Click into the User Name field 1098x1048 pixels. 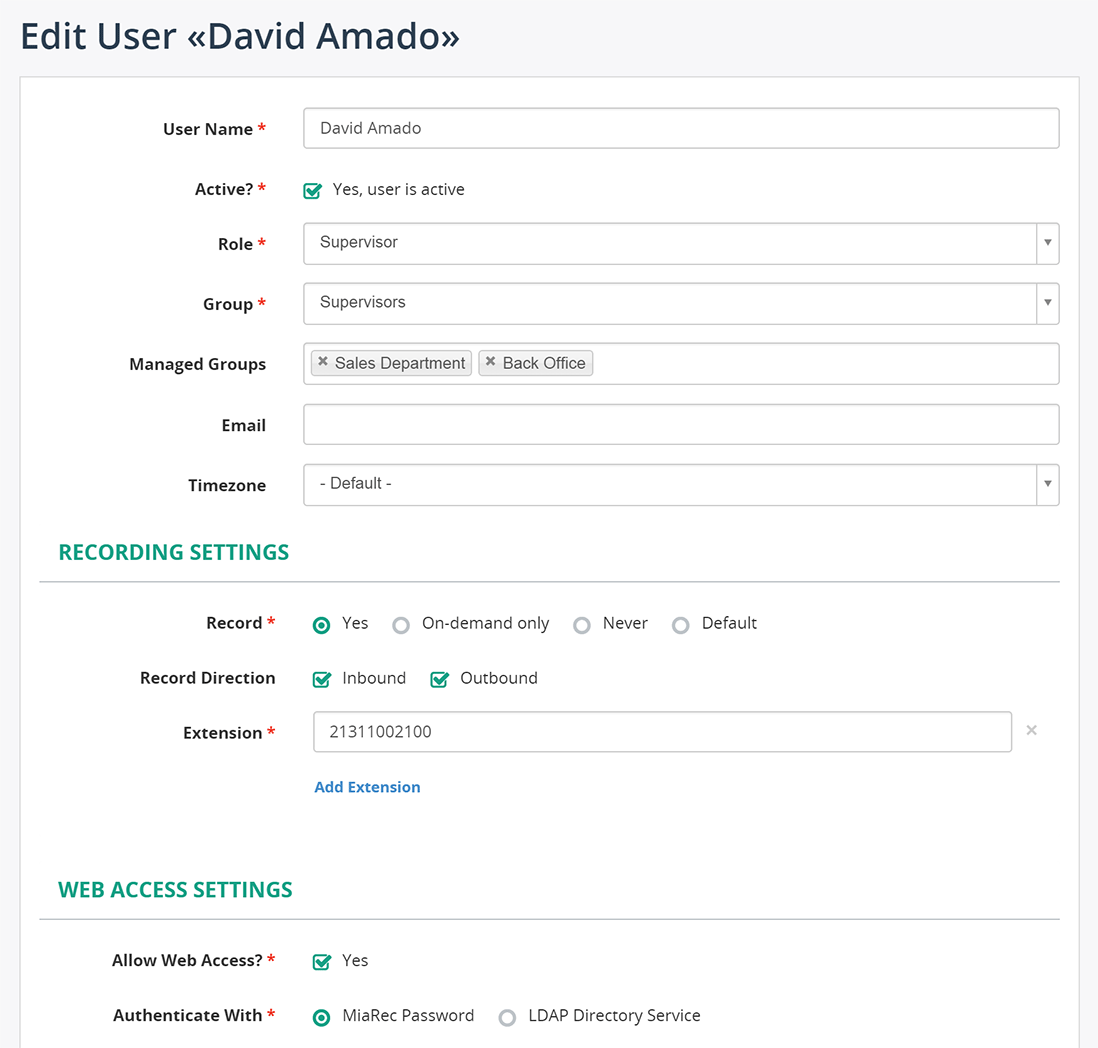pyautogui.click(x=680, y=128)
